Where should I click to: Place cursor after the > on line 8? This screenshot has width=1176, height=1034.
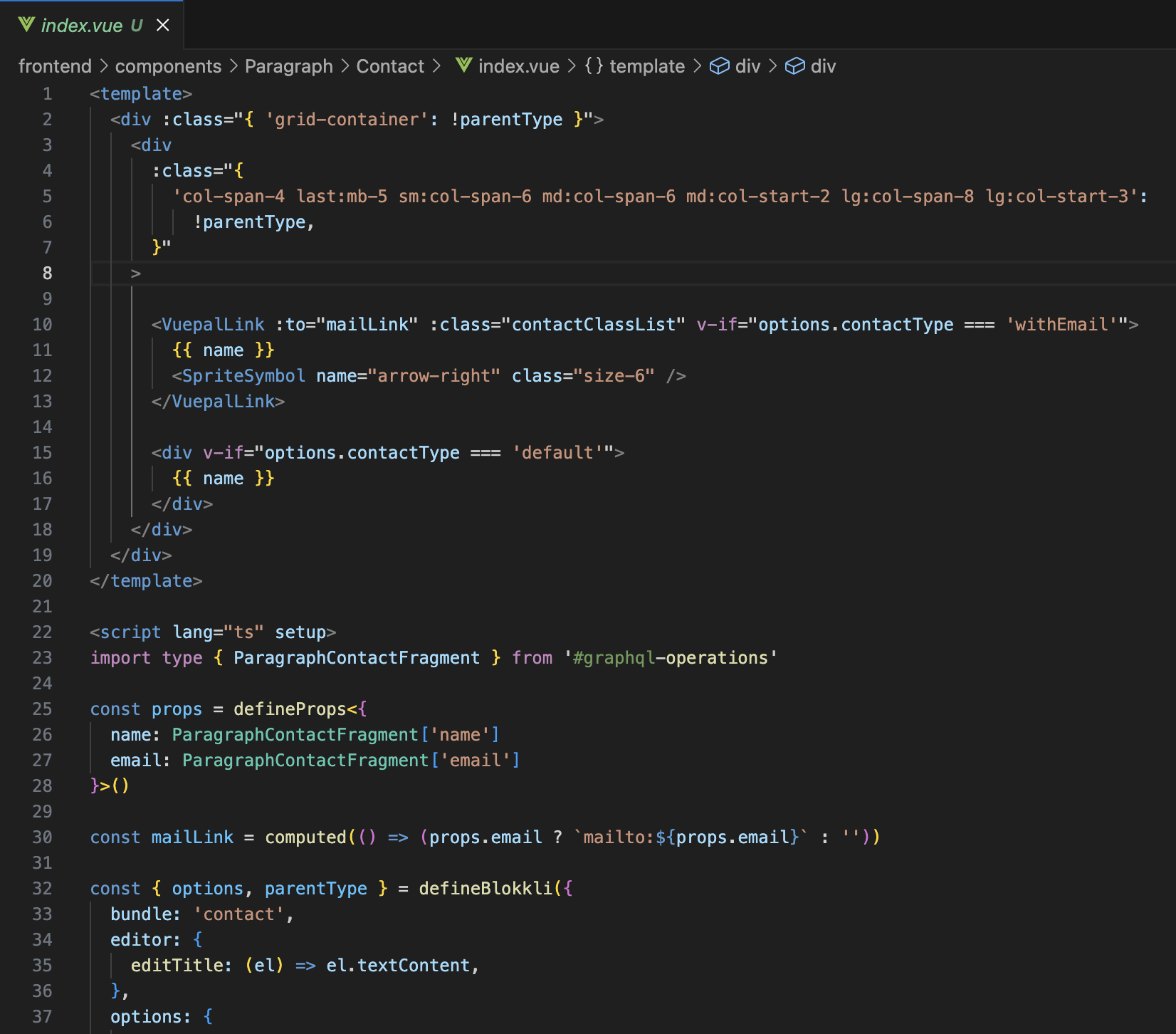coord(142,273)
